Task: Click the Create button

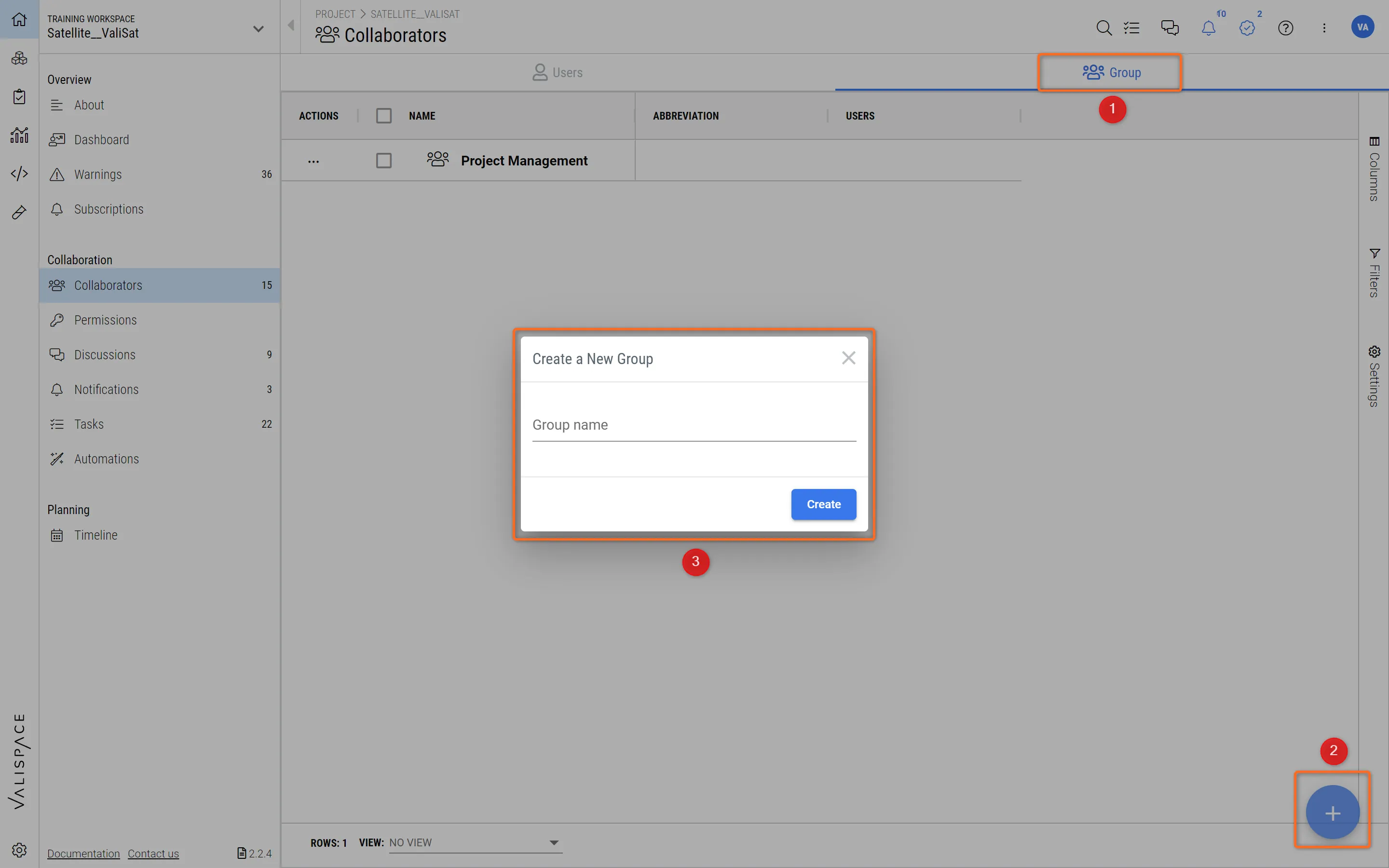Action: [823, 504]
